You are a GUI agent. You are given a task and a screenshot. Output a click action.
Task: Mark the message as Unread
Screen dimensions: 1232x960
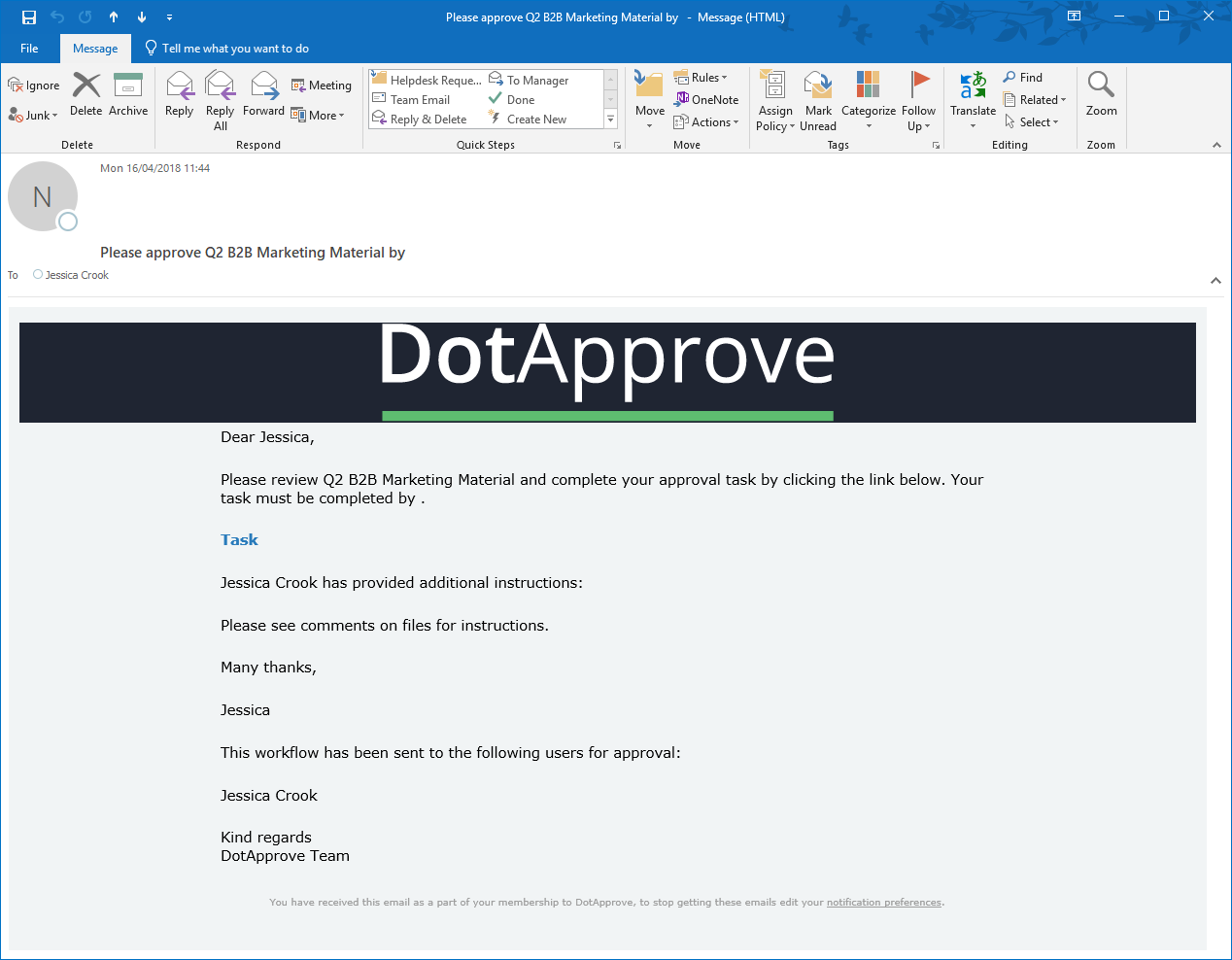(x=818, y=101)
